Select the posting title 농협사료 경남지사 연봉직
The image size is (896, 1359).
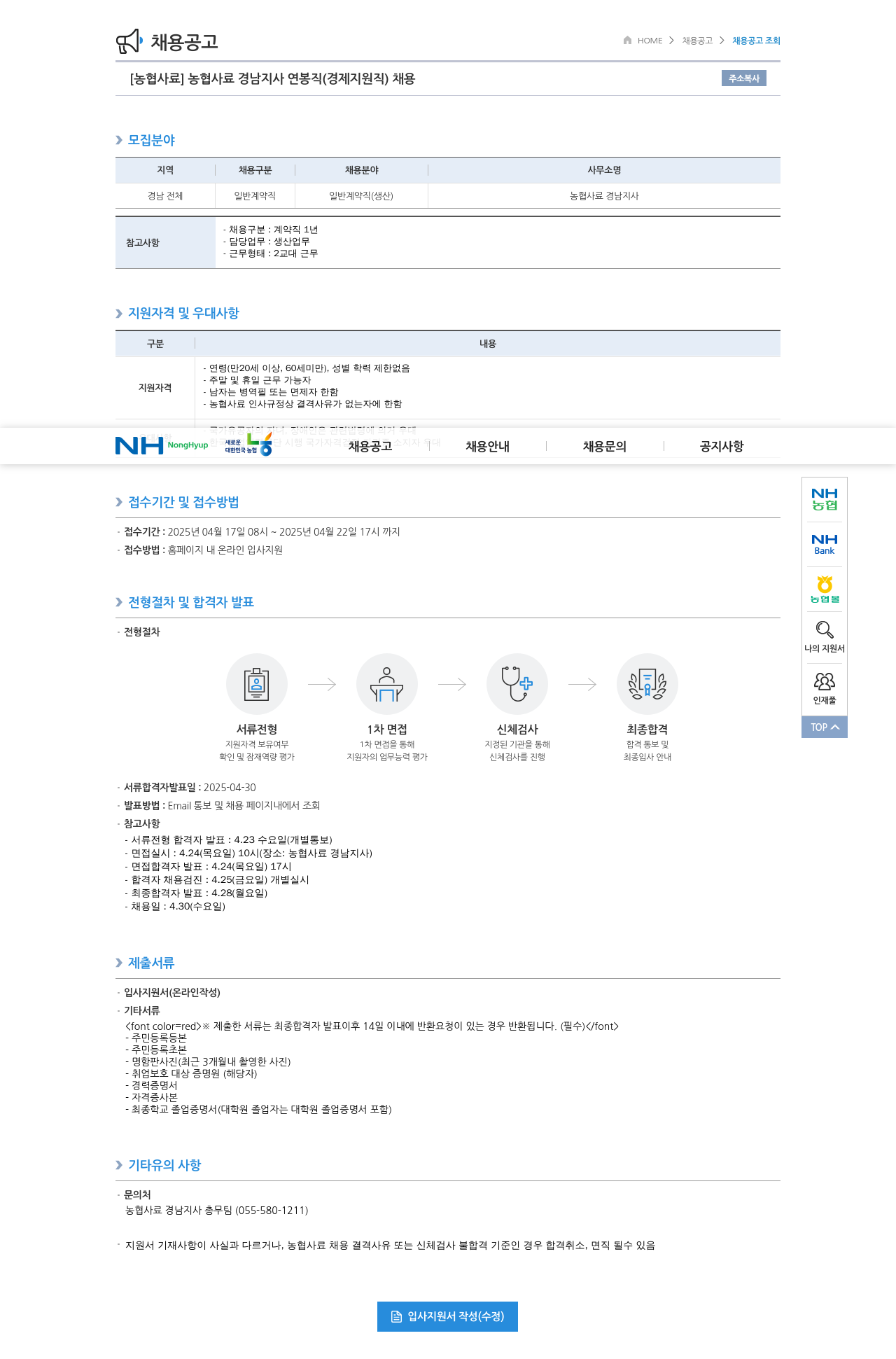click(x=272, y=78)
